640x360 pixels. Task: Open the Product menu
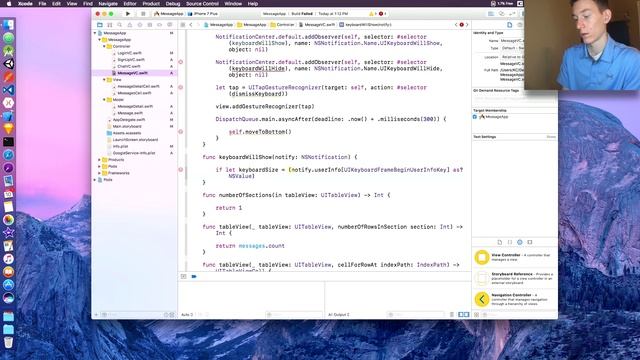tap(151, 4)
